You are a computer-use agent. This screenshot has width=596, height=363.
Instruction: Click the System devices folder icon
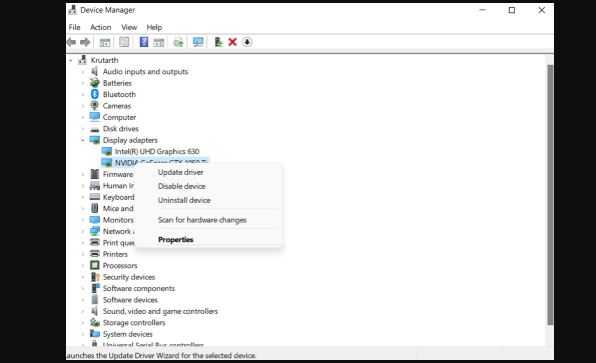[95, 334]
